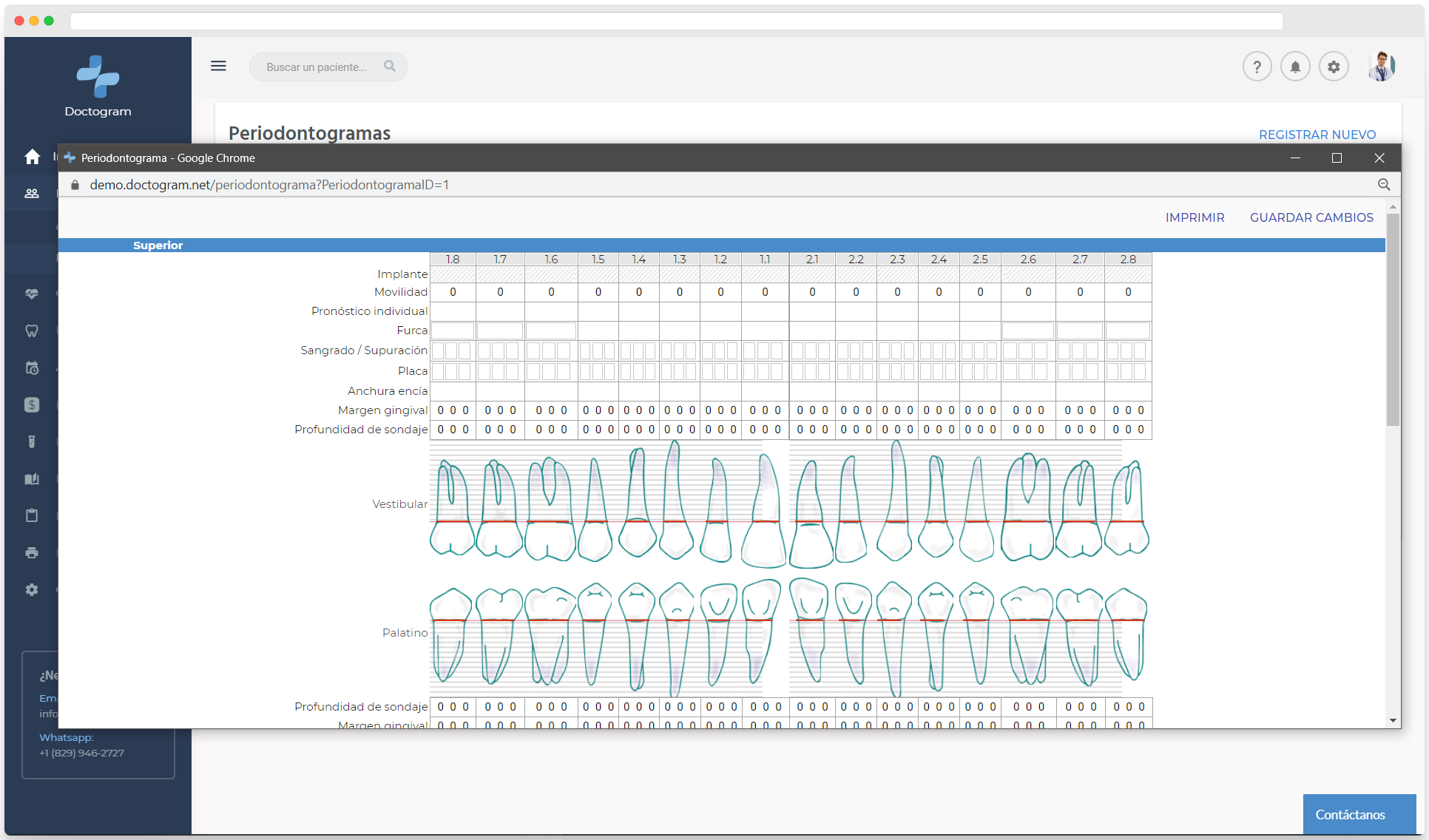Image resolution: width=1429 pixels, height=840 pixels.
Task: Check first Sangrado box for tooth 1.8
Action: 439,350
